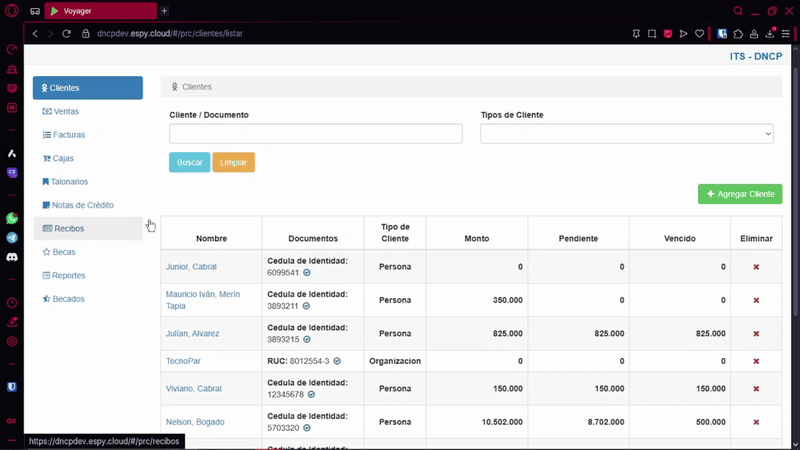Open the Julian, Alvarez client link
Viewport: 800px width, 450px height.
[x=192, y=333]
